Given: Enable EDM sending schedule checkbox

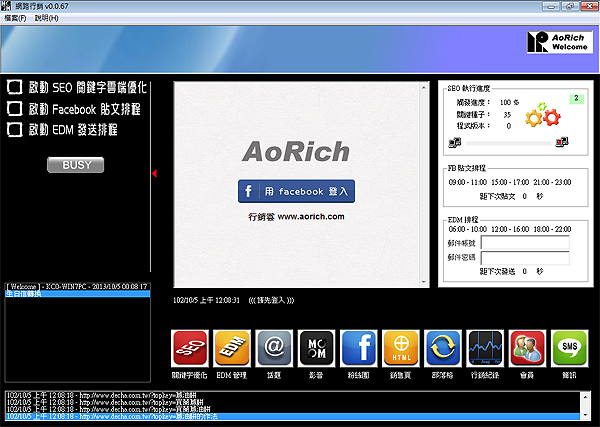Looking at the screenshot, I should (x=15, y=130).
